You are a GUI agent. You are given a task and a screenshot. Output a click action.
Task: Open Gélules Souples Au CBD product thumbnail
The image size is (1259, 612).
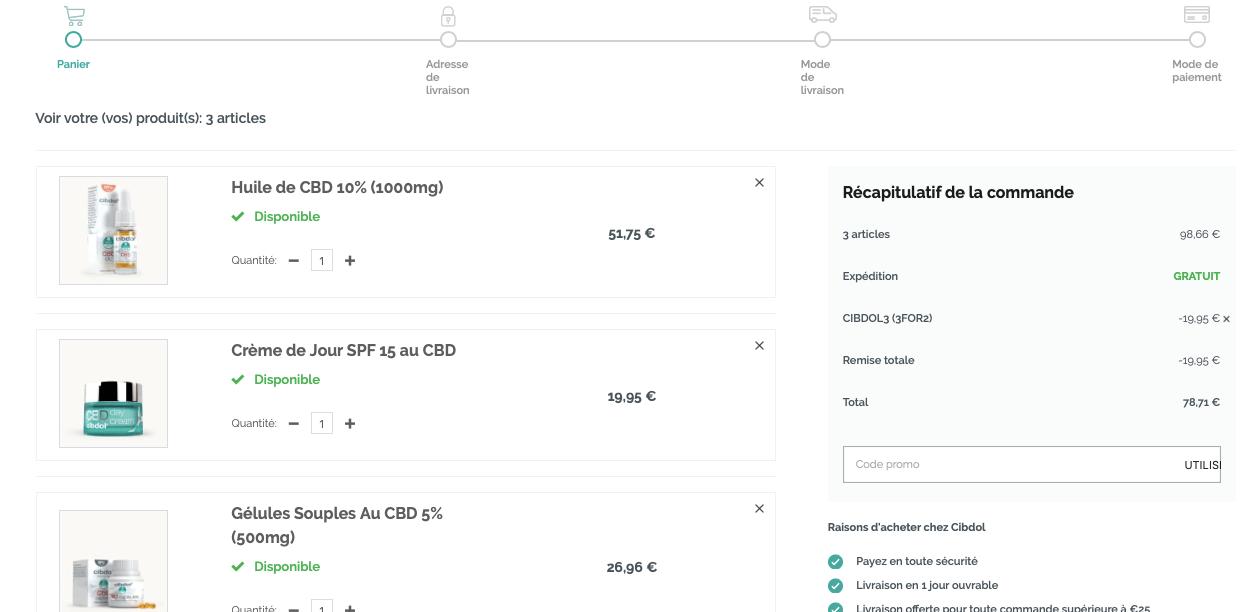113,561
